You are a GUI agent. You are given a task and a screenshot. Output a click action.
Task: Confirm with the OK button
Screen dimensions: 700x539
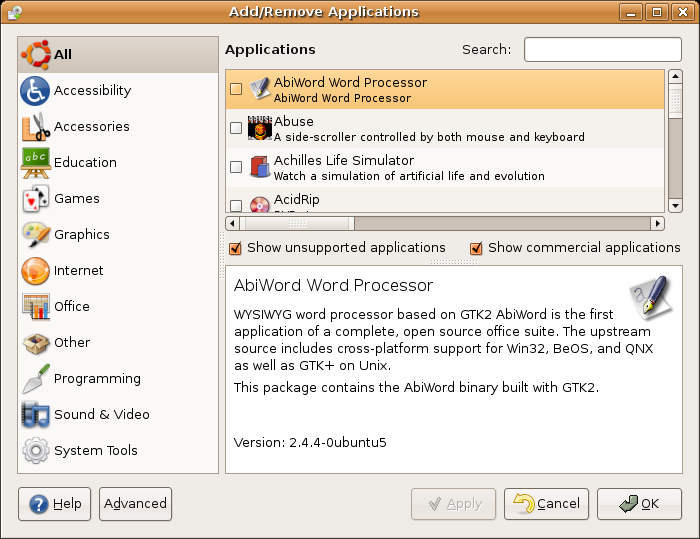(639, 504)
